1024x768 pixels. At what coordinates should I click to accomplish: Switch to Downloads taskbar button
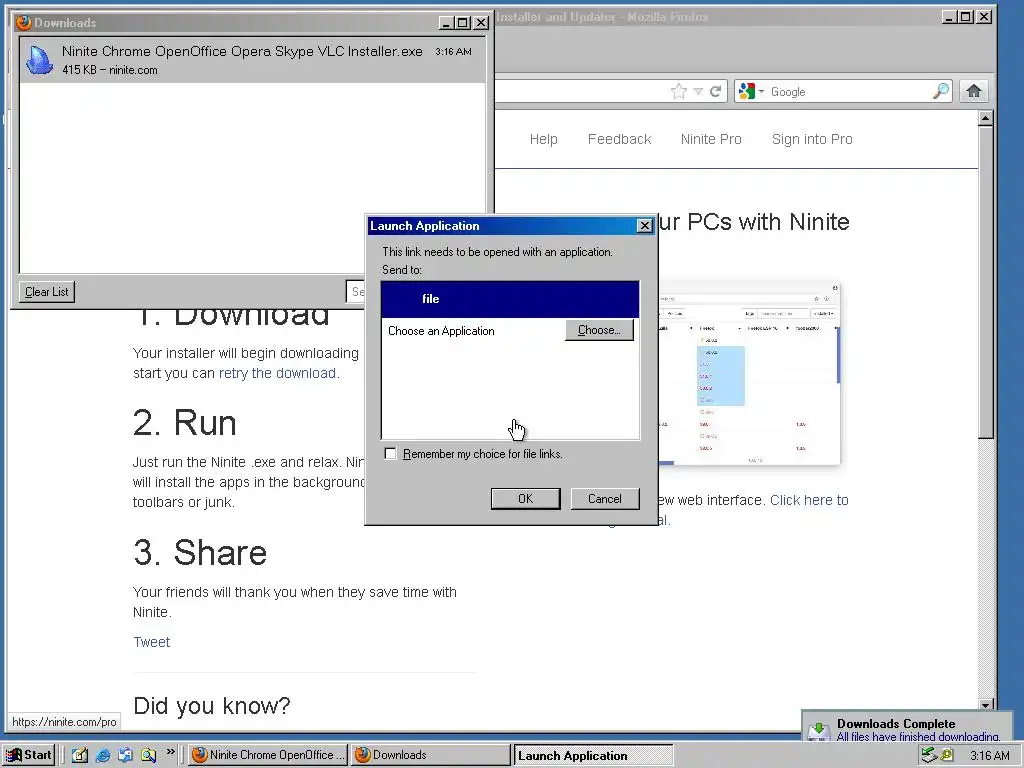point(431,755)
